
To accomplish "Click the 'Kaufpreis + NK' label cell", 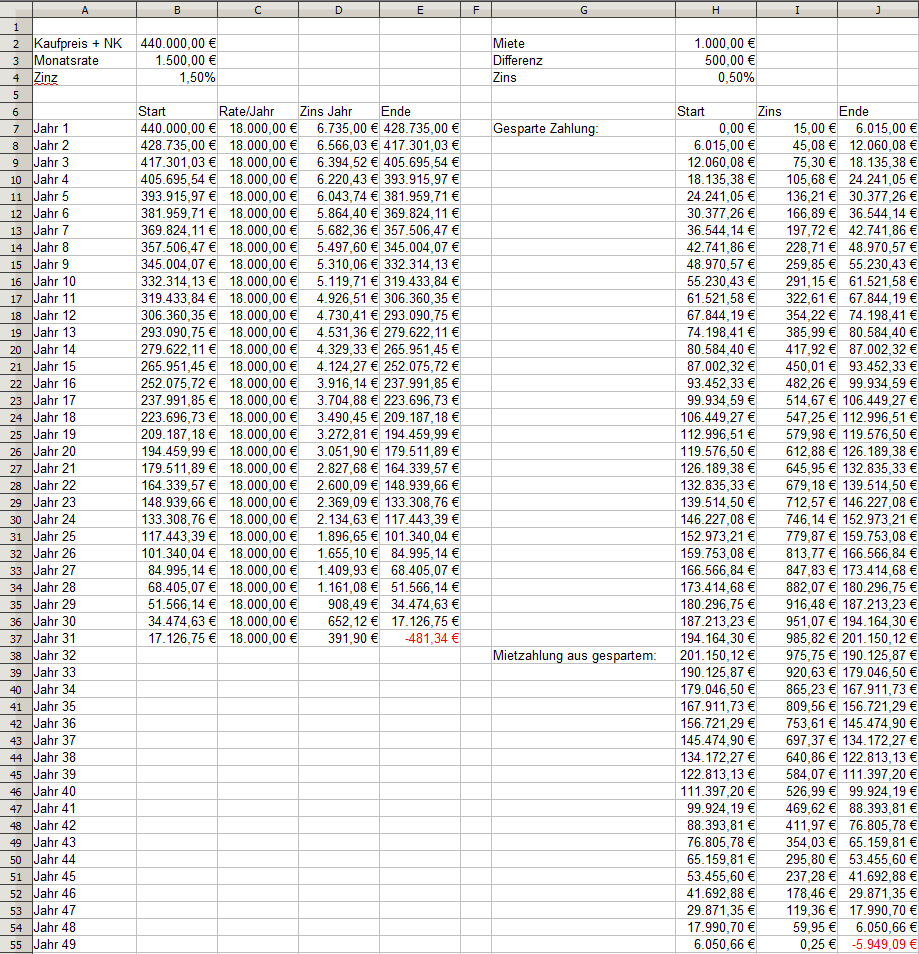I will pyautogui.click(x=85, y=44).
